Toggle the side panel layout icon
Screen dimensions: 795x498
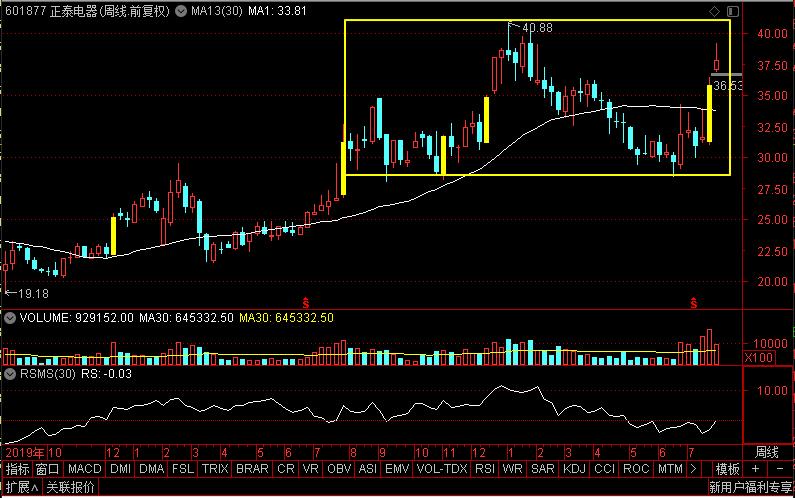[733, 11]
